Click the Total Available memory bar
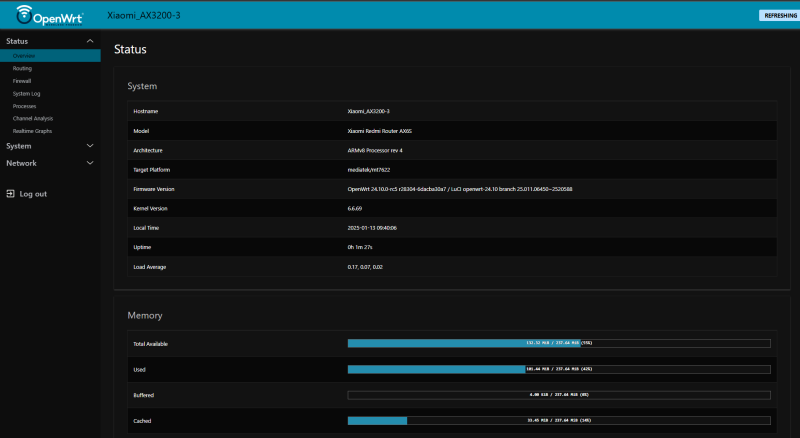 pos(559,344)
